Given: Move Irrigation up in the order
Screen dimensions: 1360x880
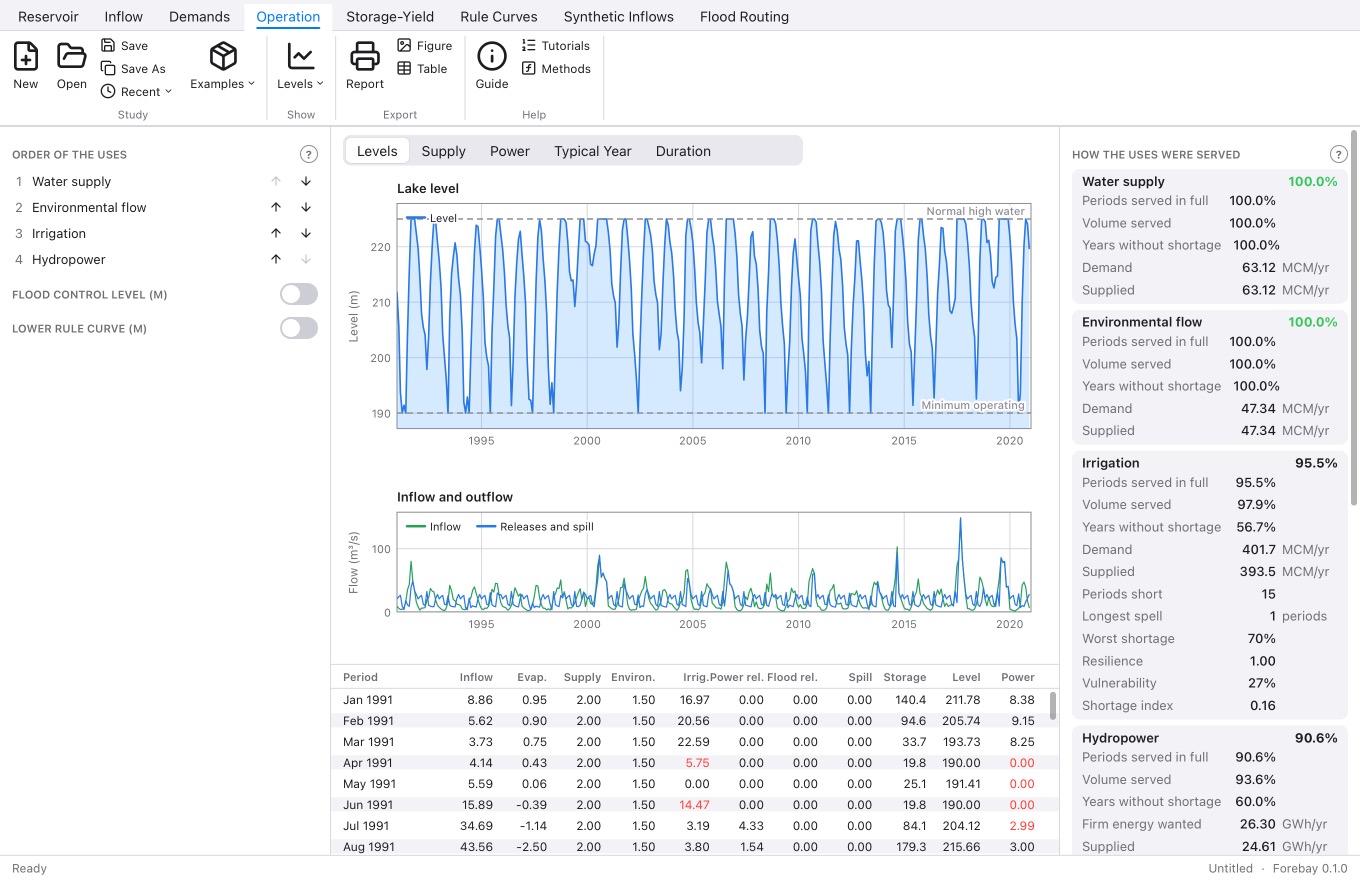Looking at the screenshot, I should [276, 234].
